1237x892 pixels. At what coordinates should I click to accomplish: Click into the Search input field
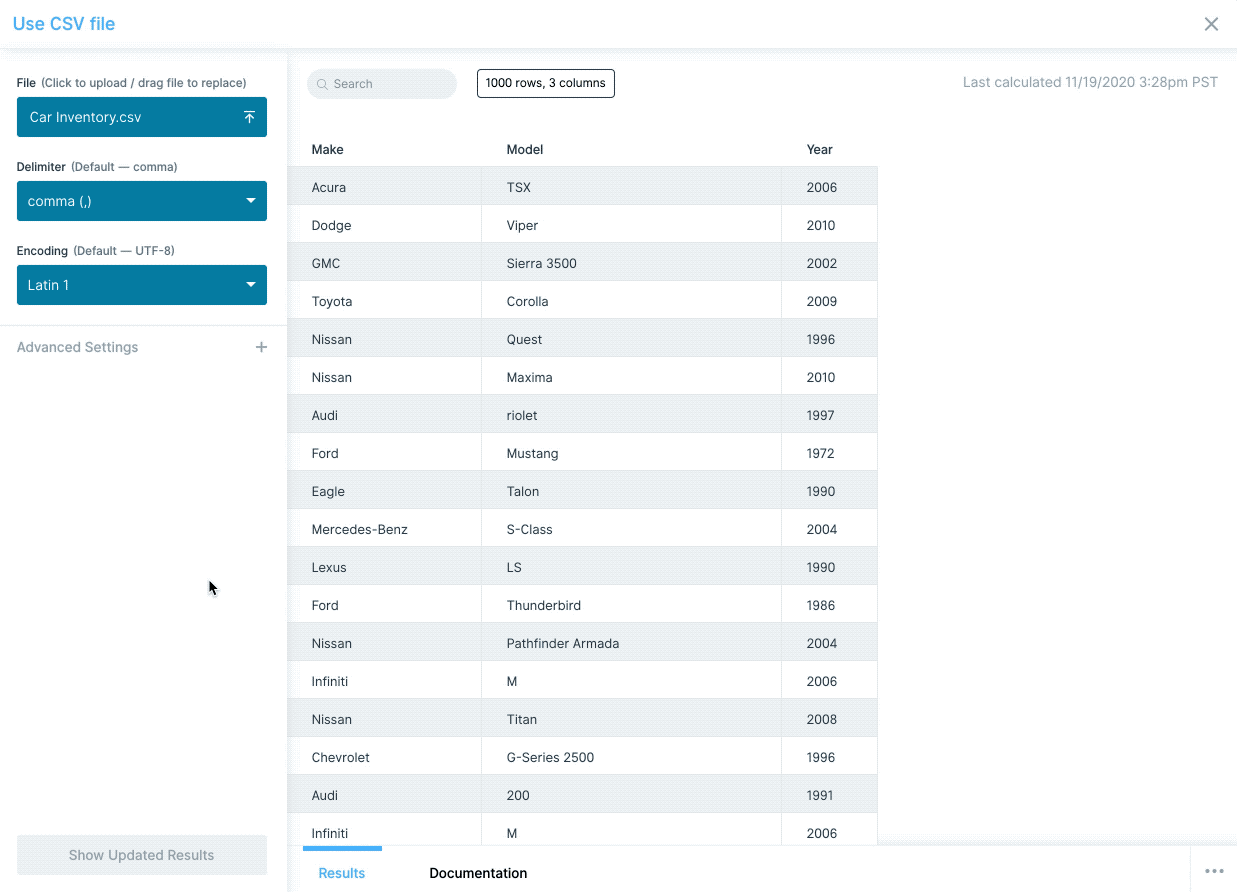coord(382,84)
